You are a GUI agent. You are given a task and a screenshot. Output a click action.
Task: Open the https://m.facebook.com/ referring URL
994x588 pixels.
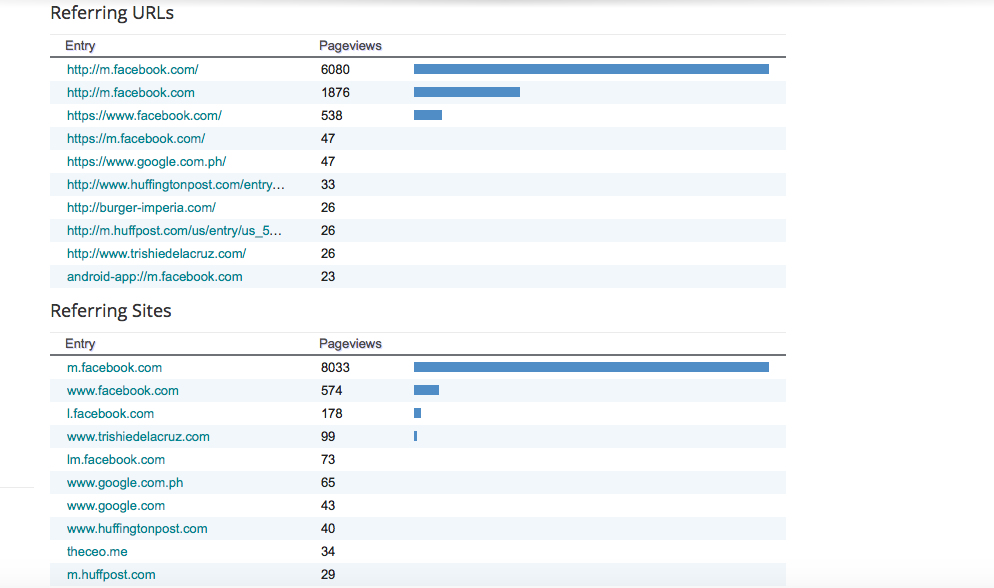136,138
